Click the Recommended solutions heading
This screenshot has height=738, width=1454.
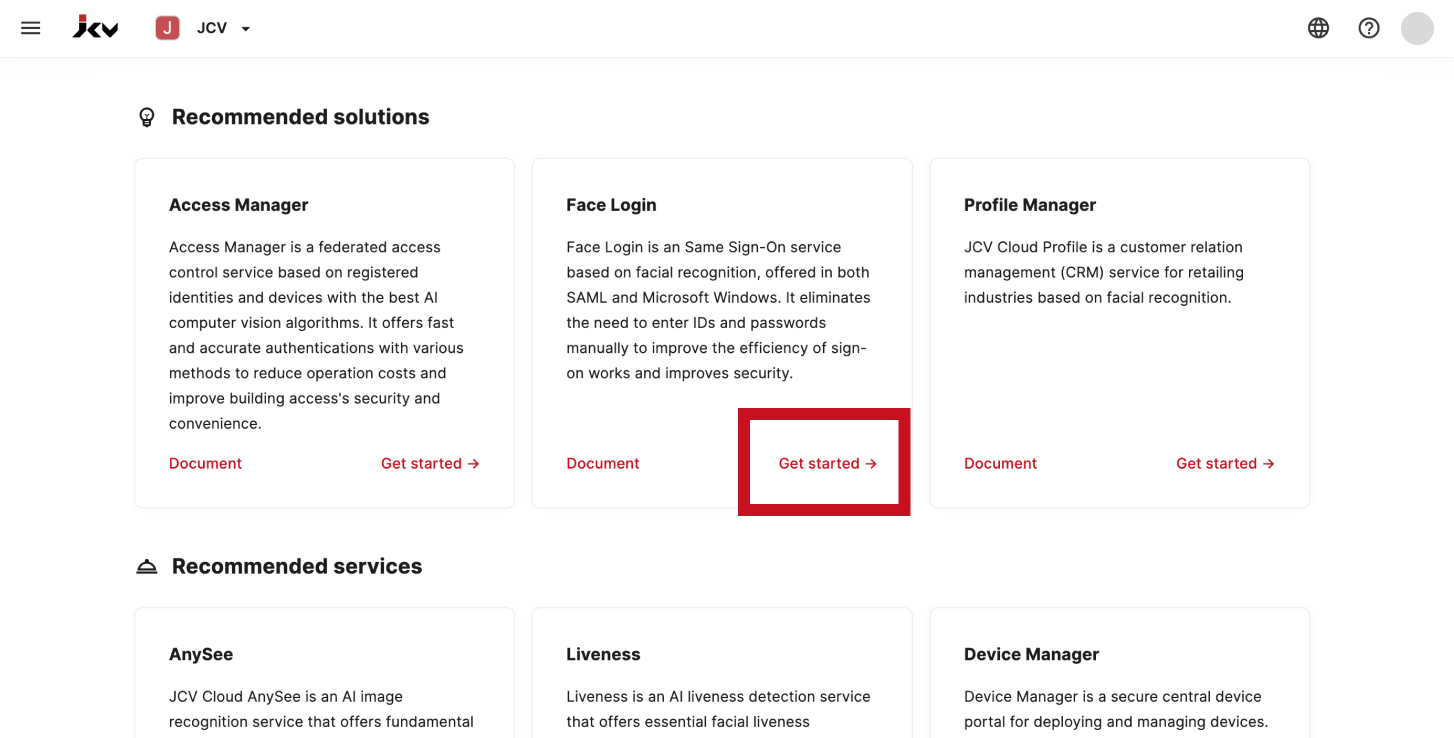click(x=300, y=117)
